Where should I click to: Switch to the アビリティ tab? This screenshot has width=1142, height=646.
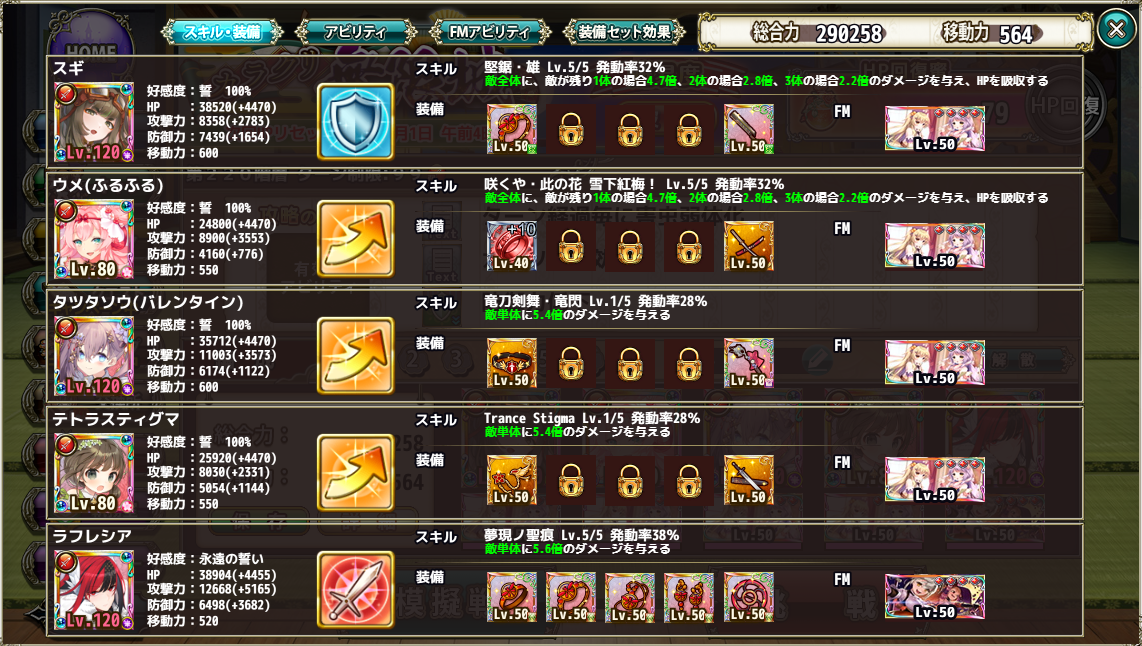pyautogui.click(x=355, y=32)
